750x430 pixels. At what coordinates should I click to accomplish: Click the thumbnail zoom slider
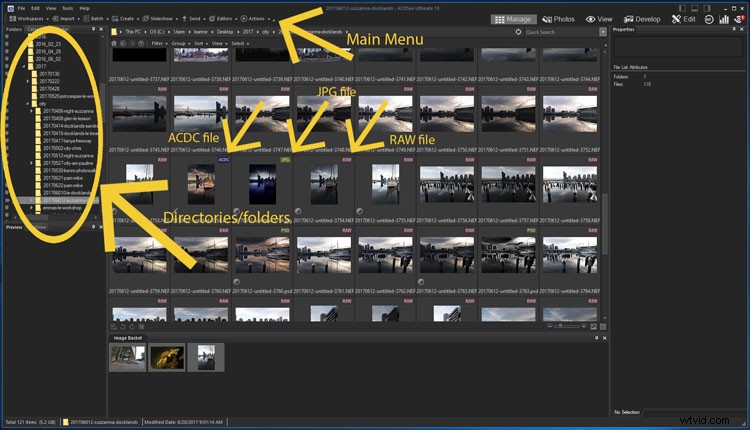[x=566, y=327]
